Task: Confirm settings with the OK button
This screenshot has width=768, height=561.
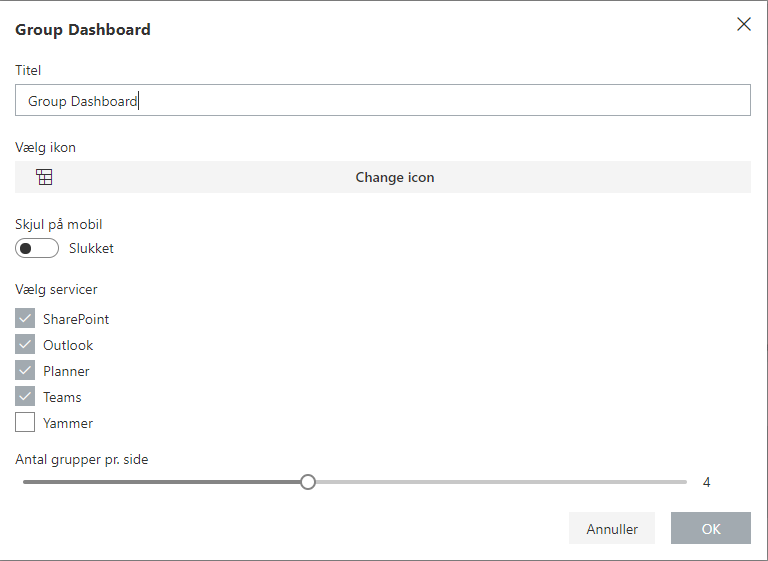Action: (711, 528)
